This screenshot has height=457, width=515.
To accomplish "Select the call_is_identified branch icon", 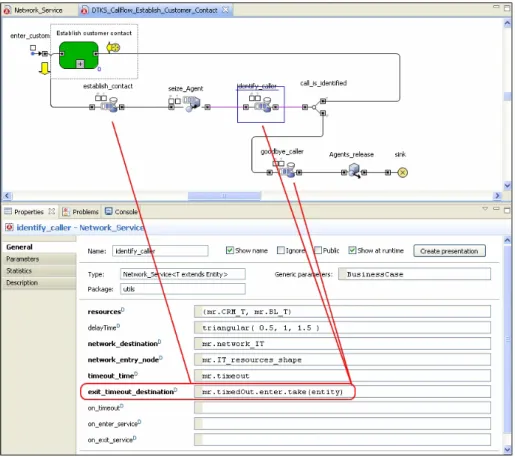I will [x=314, y=107].
